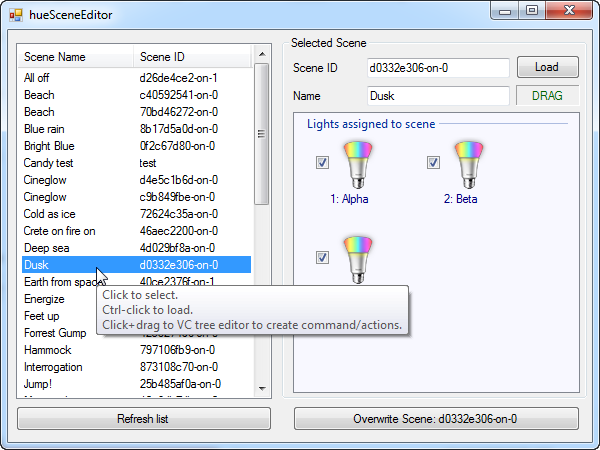Sort by the Scene ID column header

click(x=192, y=57)
